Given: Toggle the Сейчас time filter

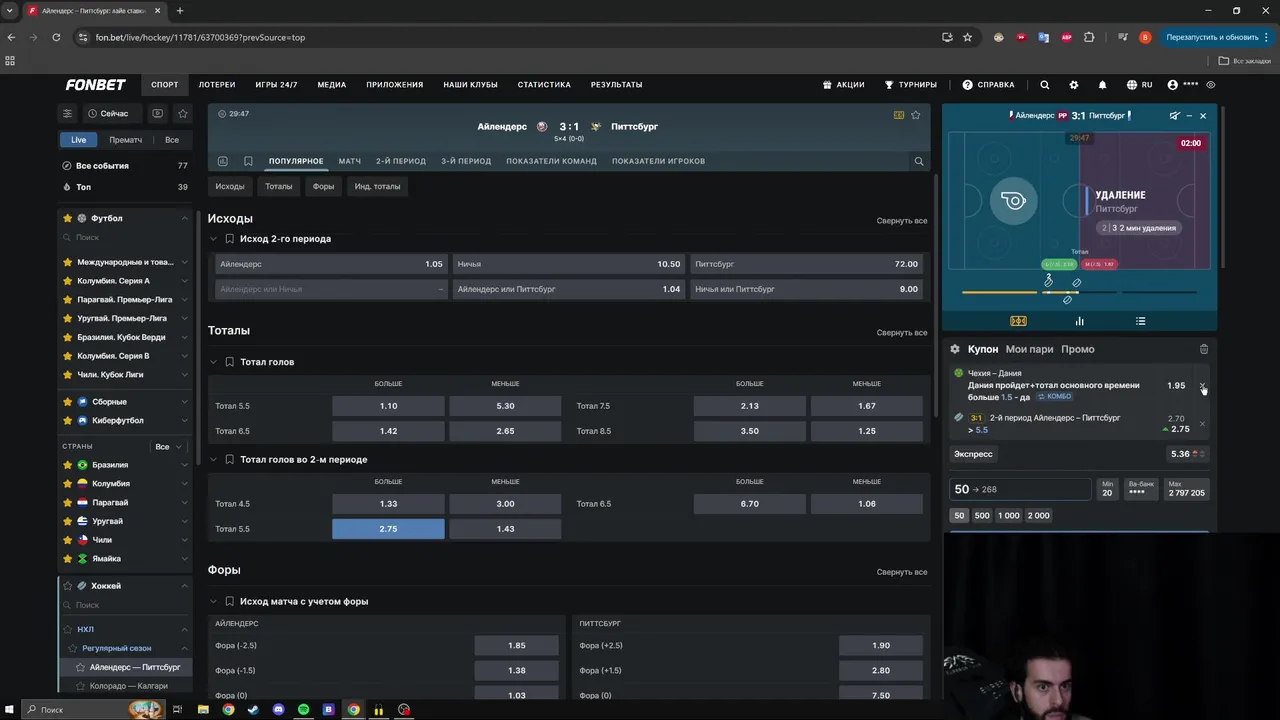Looking at the screenshot, I should click(108, 113).
